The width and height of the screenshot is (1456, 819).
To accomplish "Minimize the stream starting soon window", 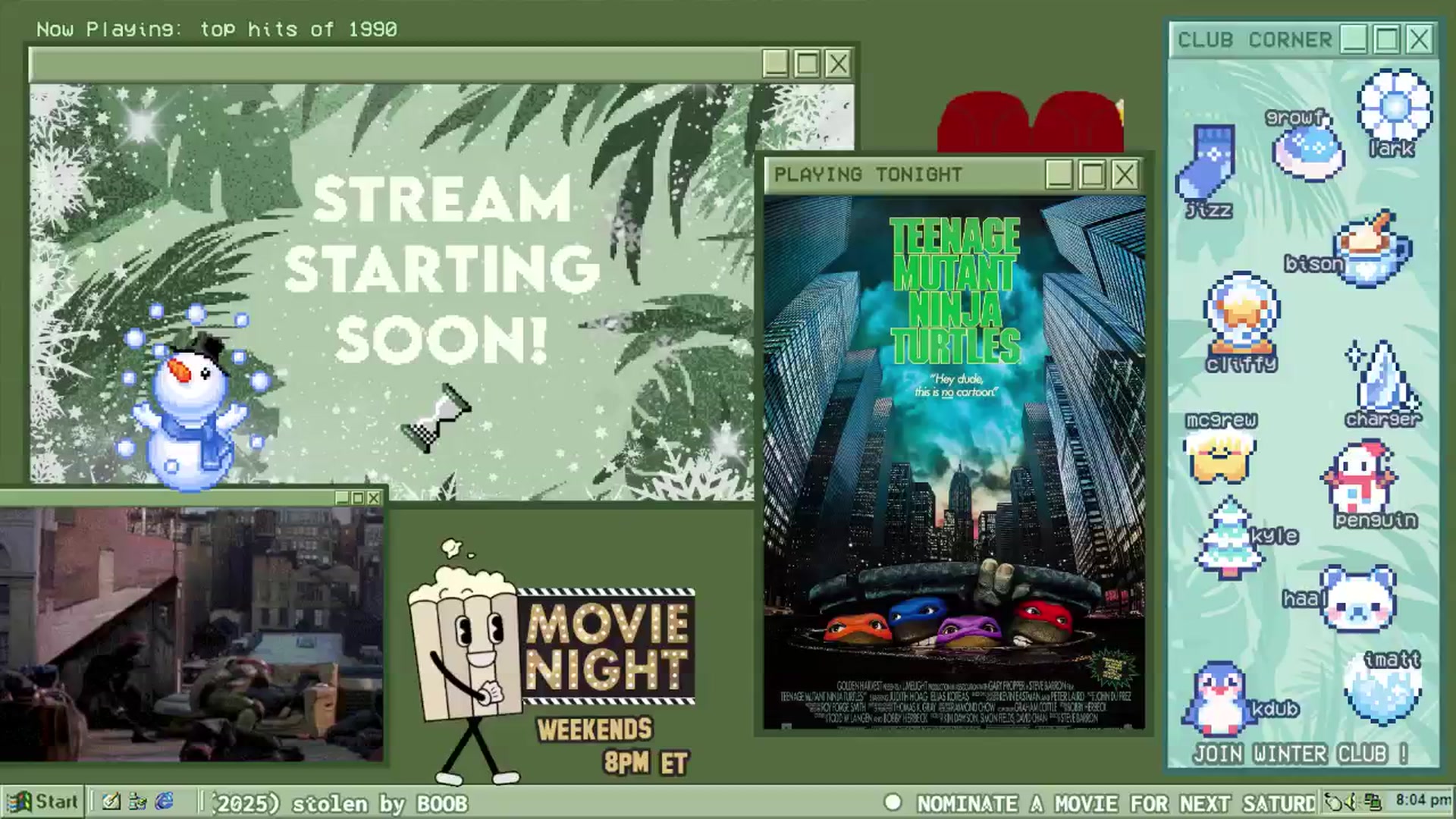I will pyautogui.click(x=775, y=64).
